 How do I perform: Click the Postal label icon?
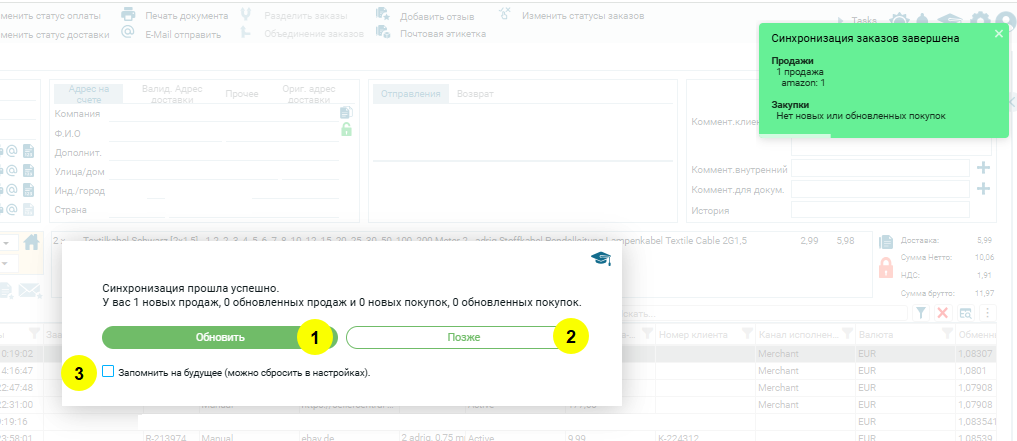(x=382, y=33)
